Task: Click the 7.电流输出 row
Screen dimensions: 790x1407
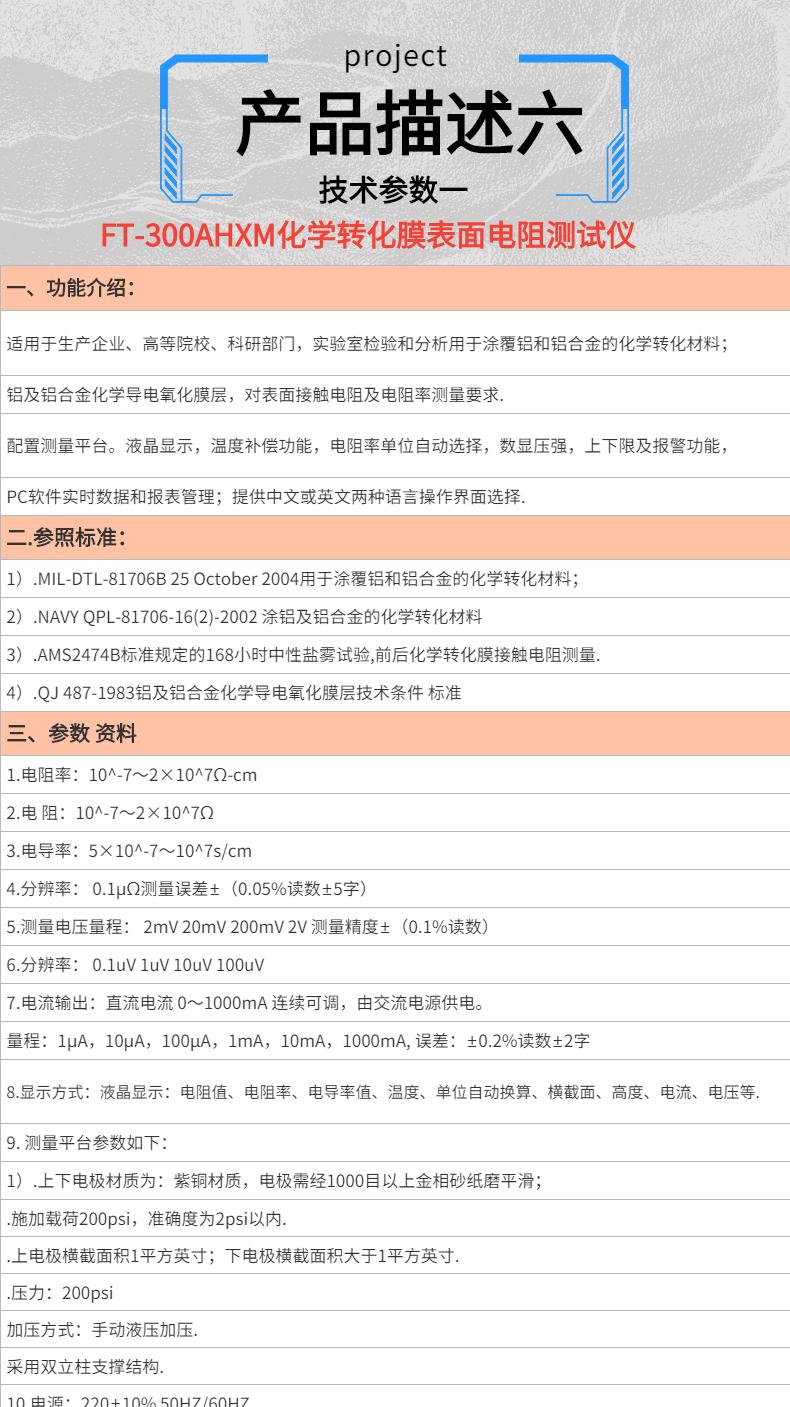Action: pos(395,1002)
